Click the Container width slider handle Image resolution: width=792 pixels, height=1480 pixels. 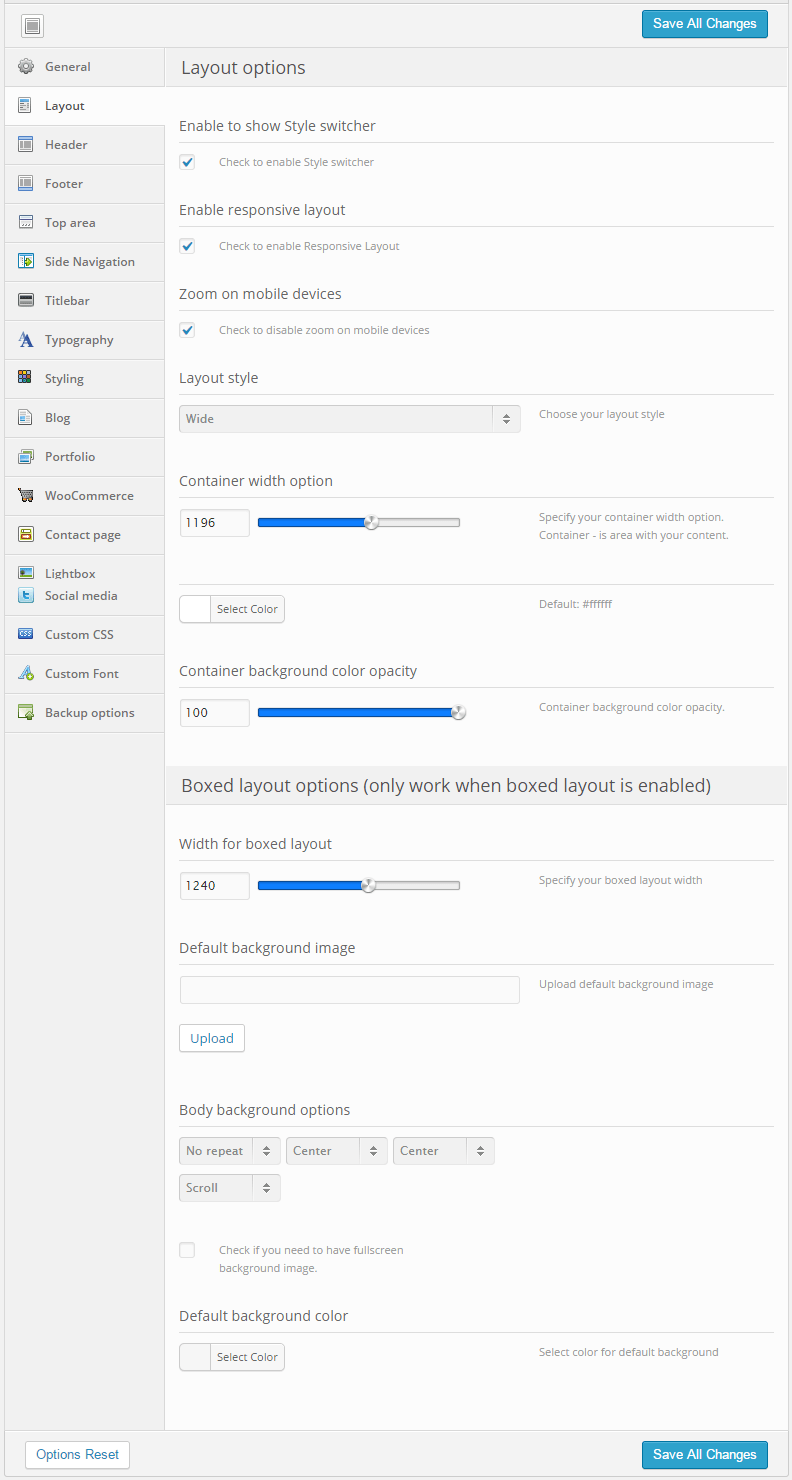372,522
